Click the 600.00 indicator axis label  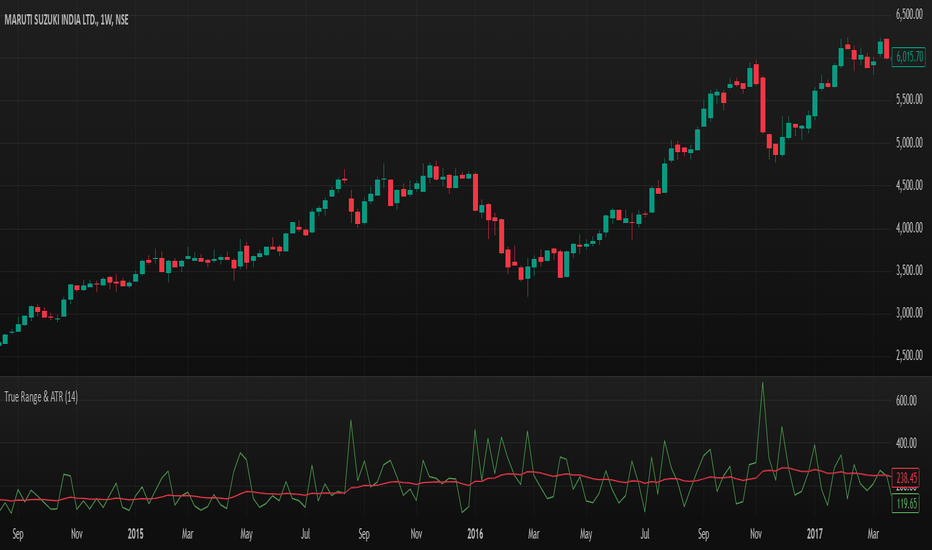[x=906, y=401]
